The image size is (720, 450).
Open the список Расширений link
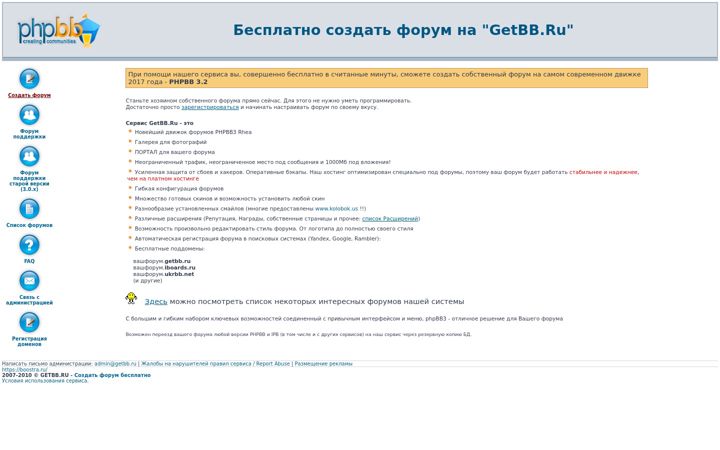tap(390, 219)
